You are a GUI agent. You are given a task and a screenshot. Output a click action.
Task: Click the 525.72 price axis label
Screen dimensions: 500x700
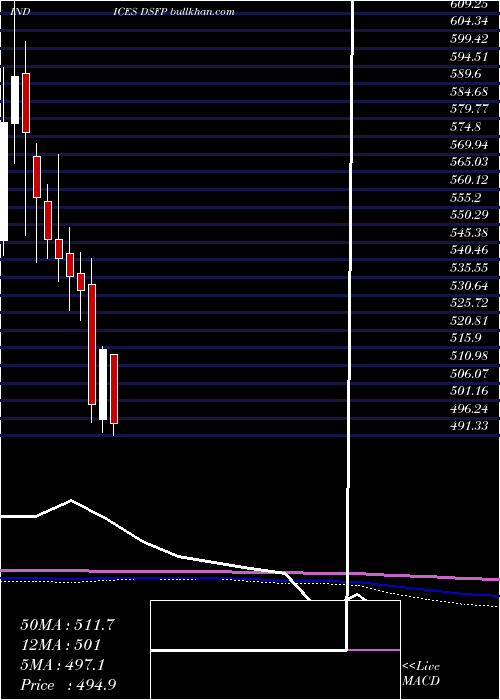[x=469, y=303]
